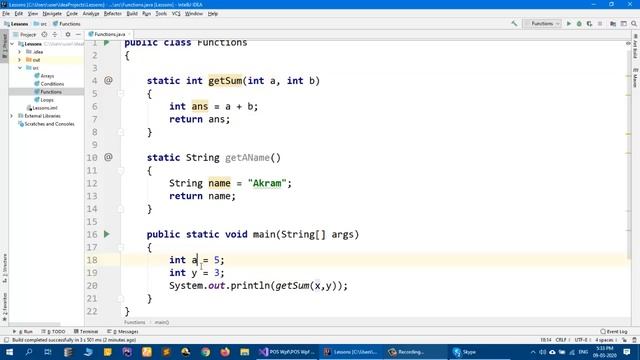Image resolution: width=640 pixels, height=360 pixels.
Task: Click the Windows taskbar search icon
Action: tap(29, 352)
